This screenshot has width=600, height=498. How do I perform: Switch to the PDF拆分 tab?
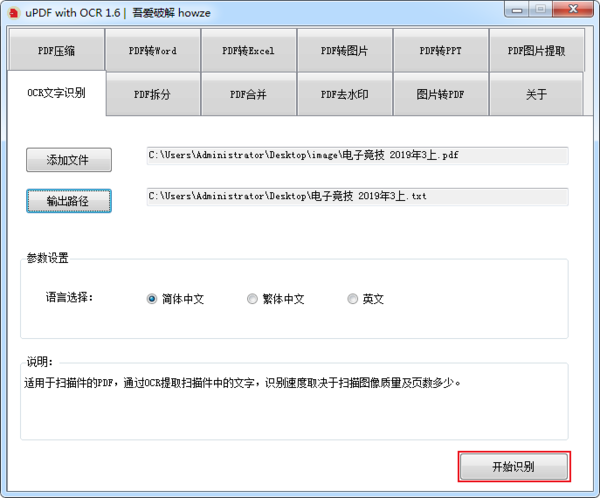pyautogui.click(x=153, y=94)
